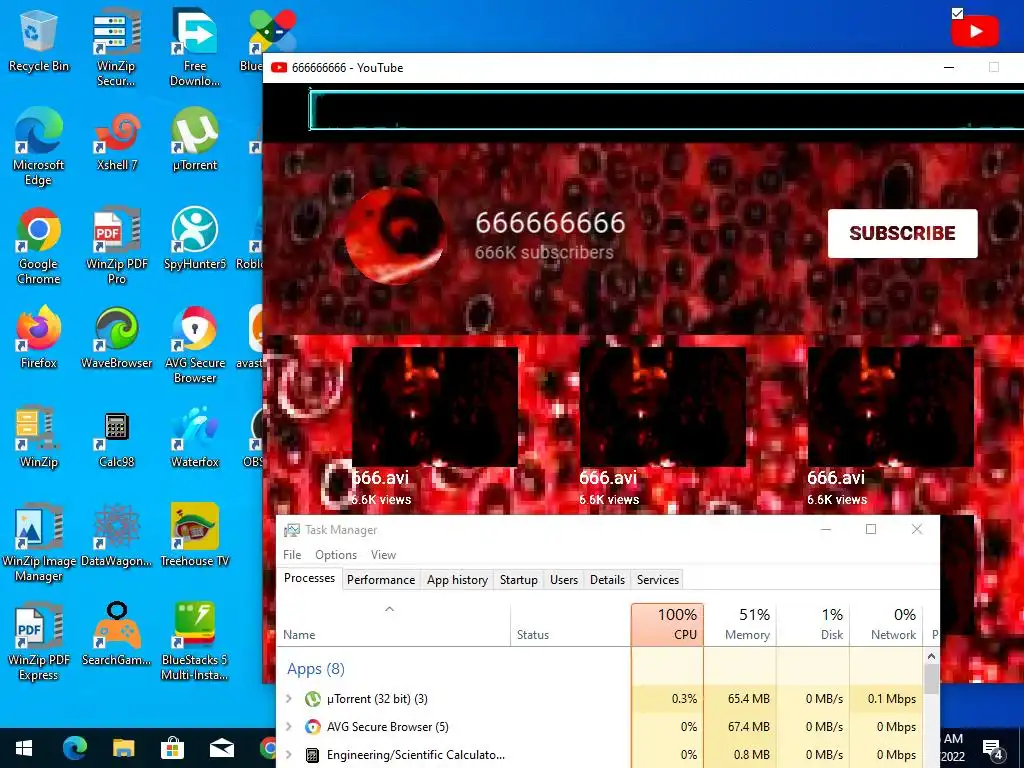This screenshot has width=1024, height=768.
Task: Open File Explorer from the taskbar
Action: coord(123,748)
